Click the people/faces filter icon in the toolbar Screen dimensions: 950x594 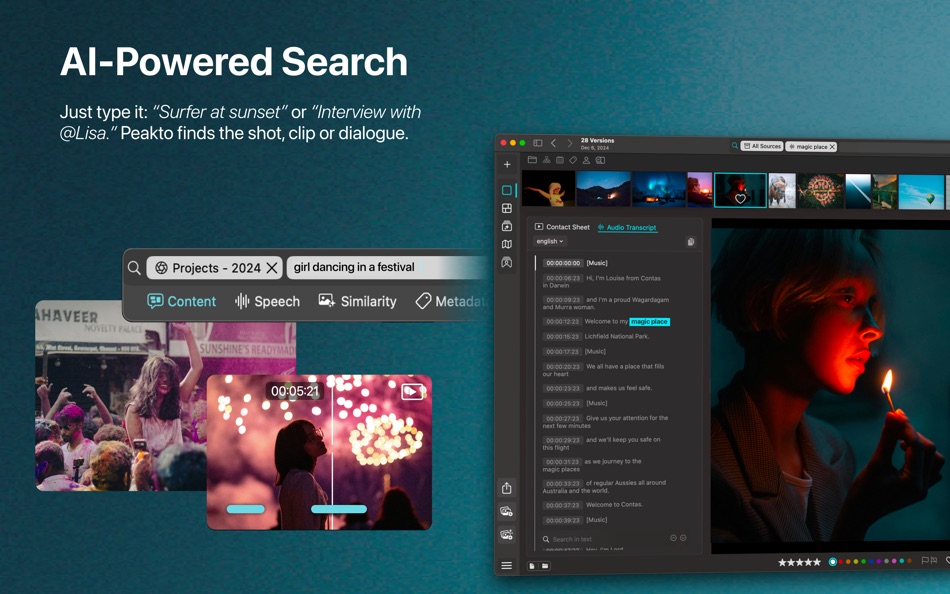[x=586, y=160]
